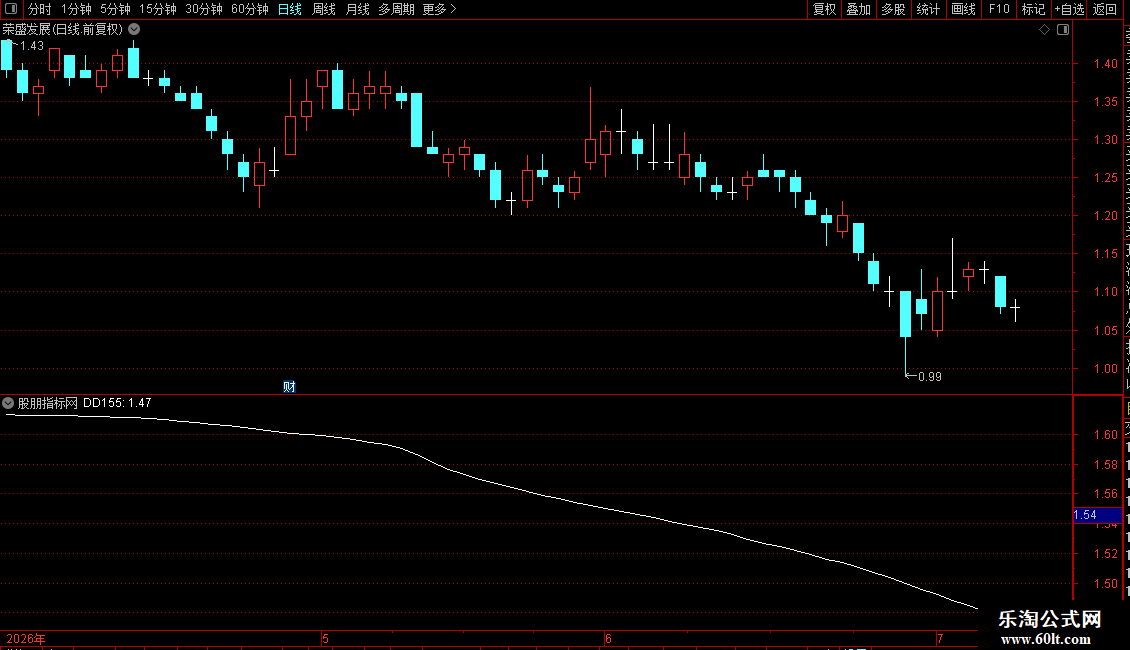Image resolution: width=1130 pixels, height=650 pixels.
Task: Click the 1.60 indicator axis label
Action: coord(1105,435)
